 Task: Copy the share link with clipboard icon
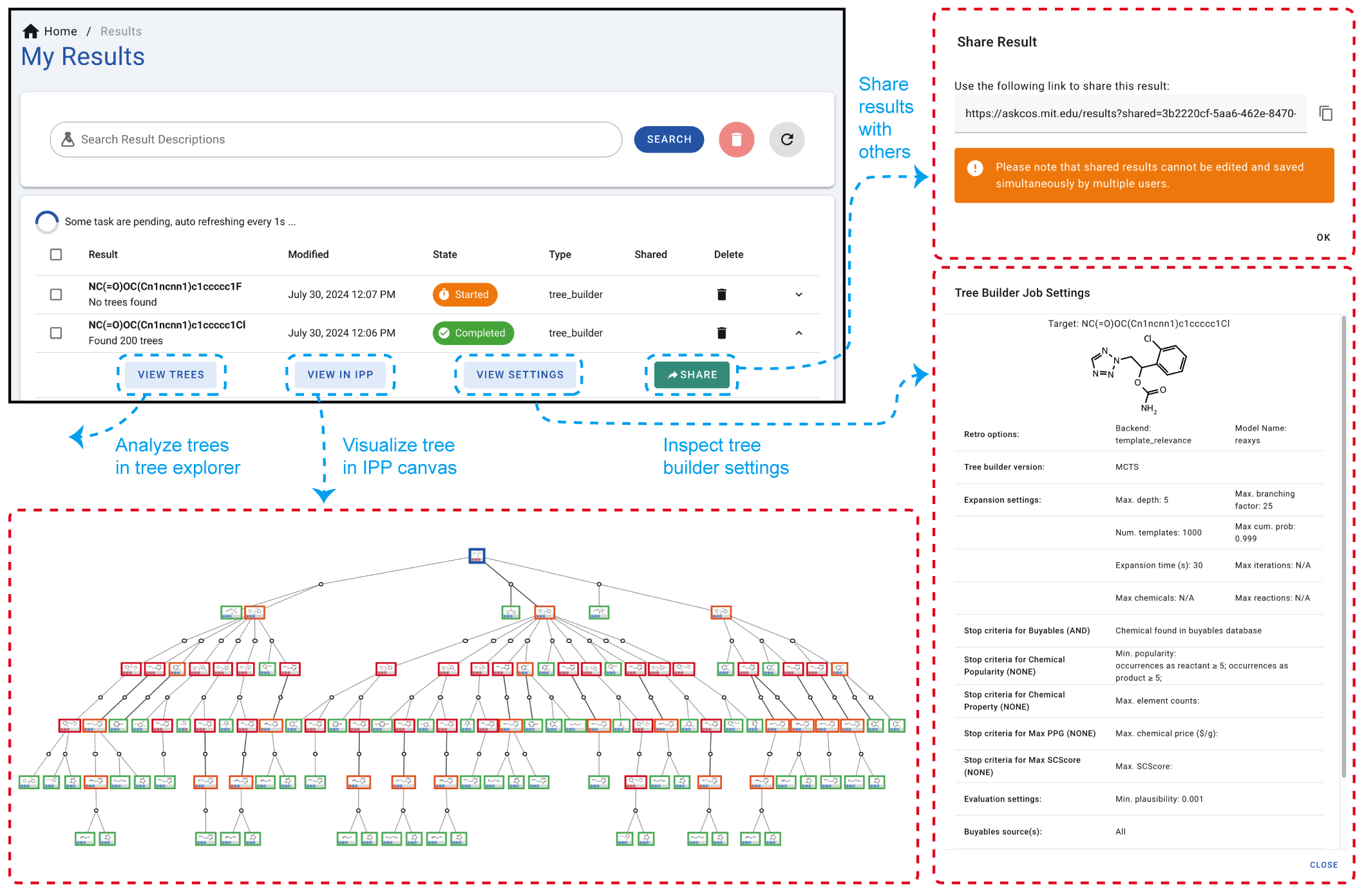1325,114
